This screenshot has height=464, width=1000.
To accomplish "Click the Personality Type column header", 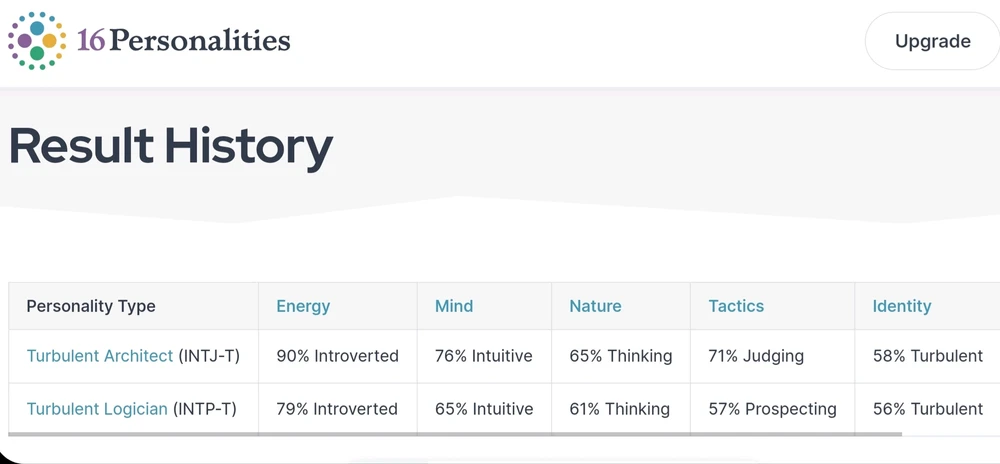I will [91, 306].
